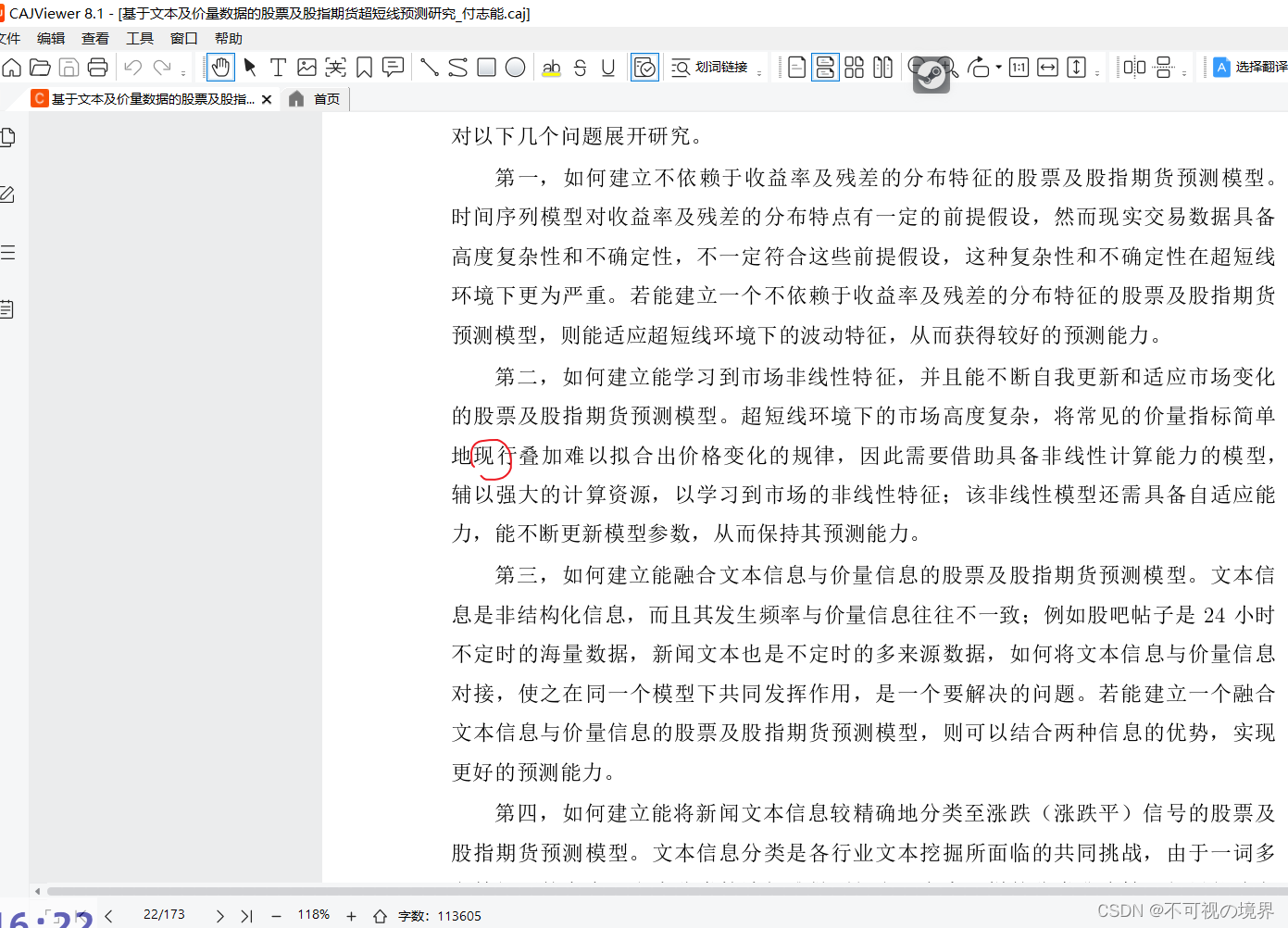Image resolution: width=1288 pixels, height=928 pixels.
Task: Click the 选择翻译 translate button
Action: (1250, 68)
